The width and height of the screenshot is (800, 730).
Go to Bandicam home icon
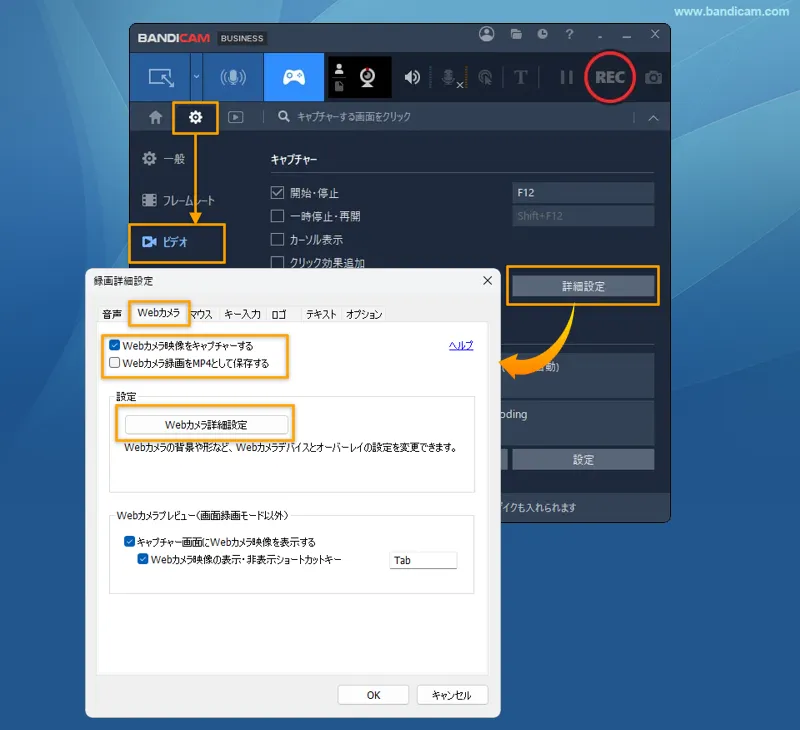point(156,117)
